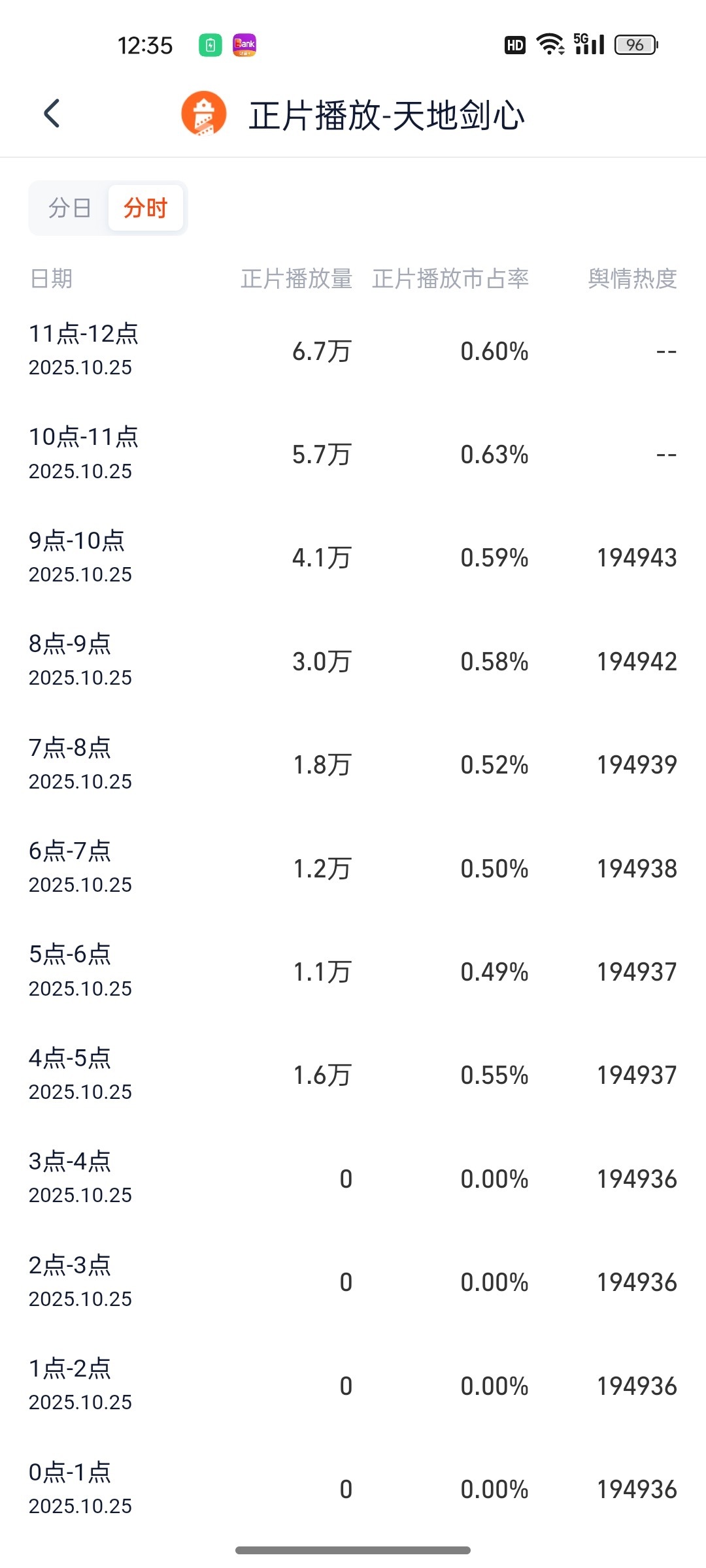Tap the Wi-Fi signal icon
Image resolution: width=706 pixels, height=1568 pixels.
pos(550,44)
